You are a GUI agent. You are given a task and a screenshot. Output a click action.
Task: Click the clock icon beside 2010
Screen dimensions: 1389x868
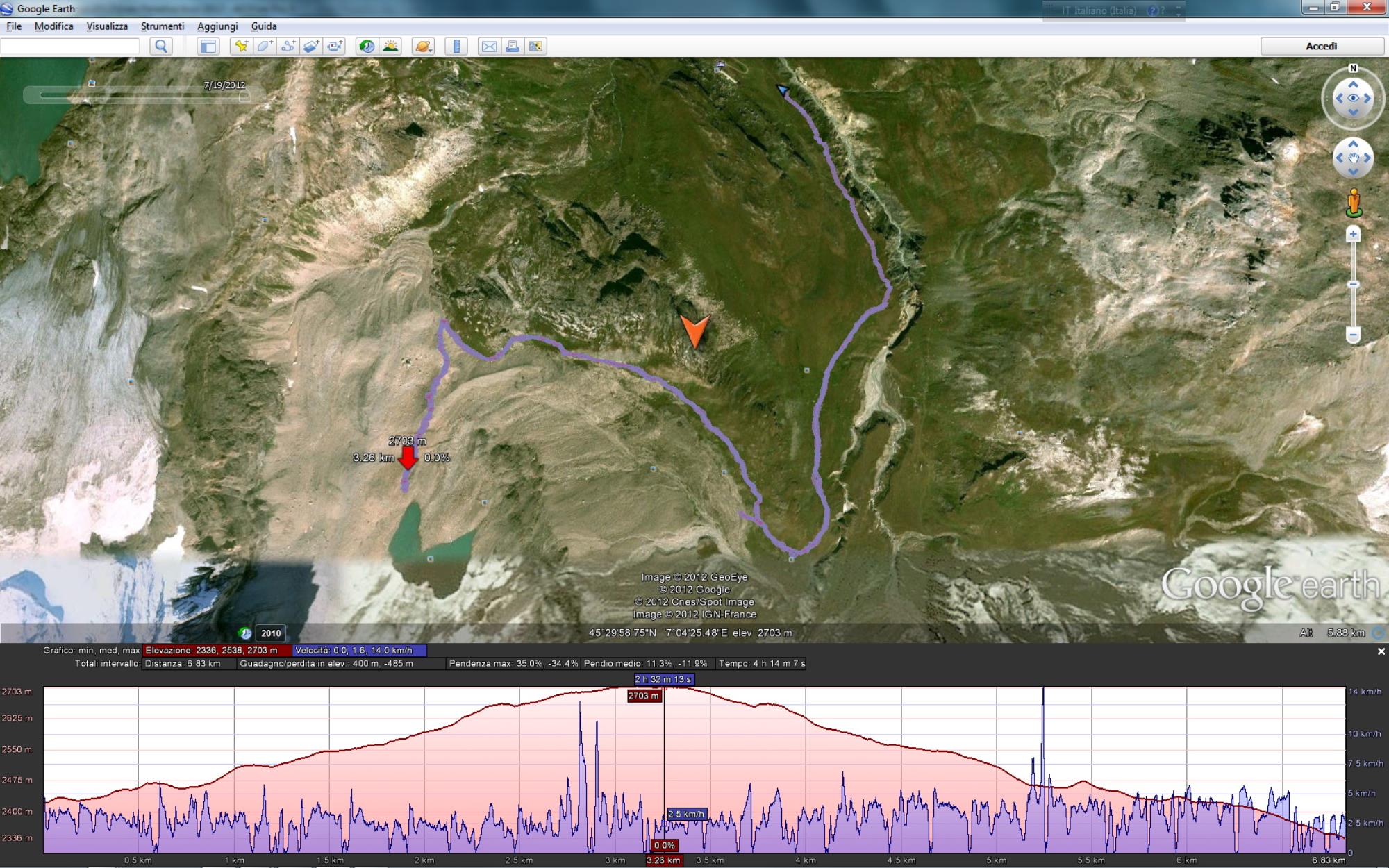click(x=244, y=633)
